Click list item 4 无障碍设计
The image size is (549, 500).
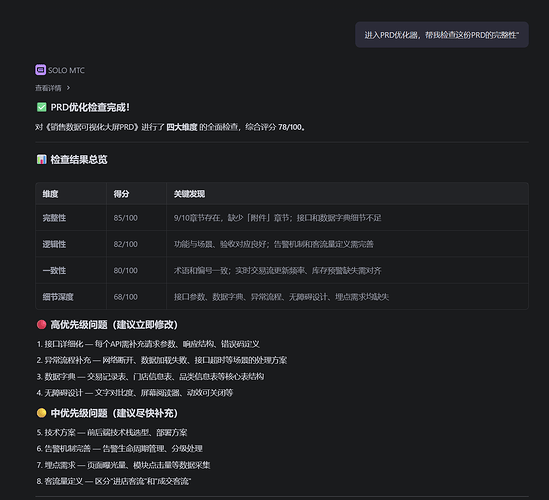point(135,393)
